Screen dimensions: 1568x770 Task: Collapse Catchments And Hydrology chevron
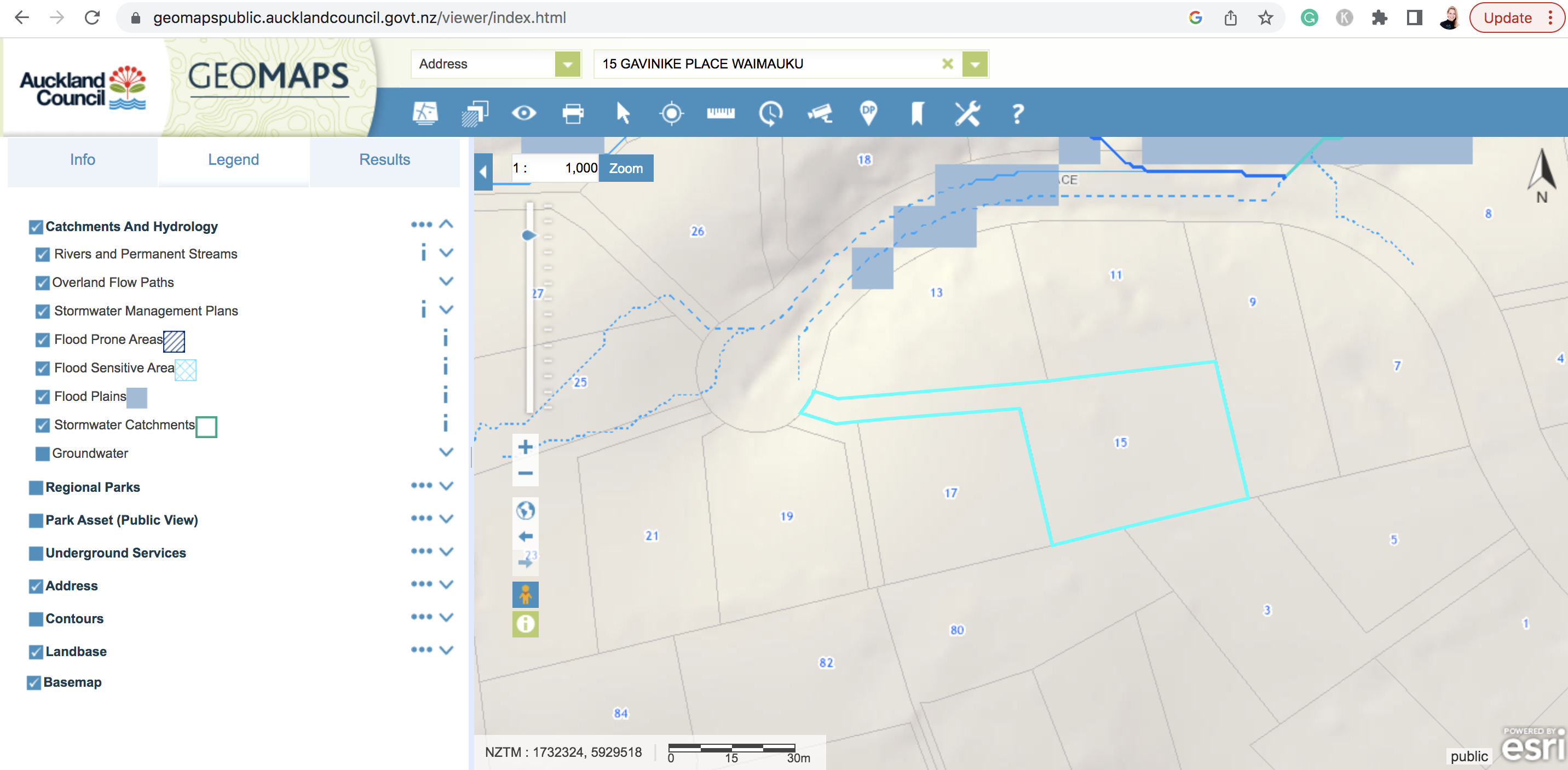(446, 224)
